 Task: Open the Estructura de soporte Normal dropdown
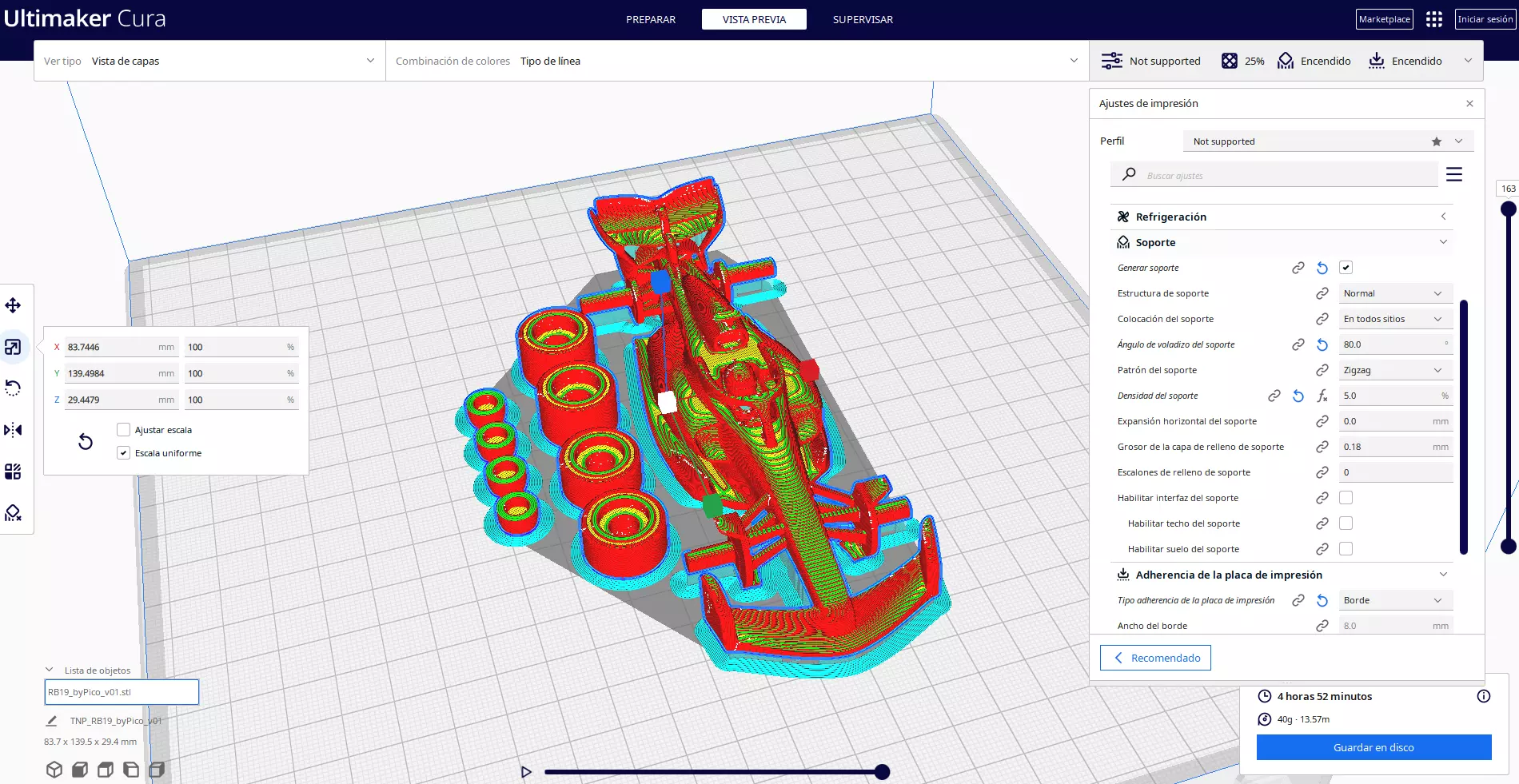[x=1396, y=293]
